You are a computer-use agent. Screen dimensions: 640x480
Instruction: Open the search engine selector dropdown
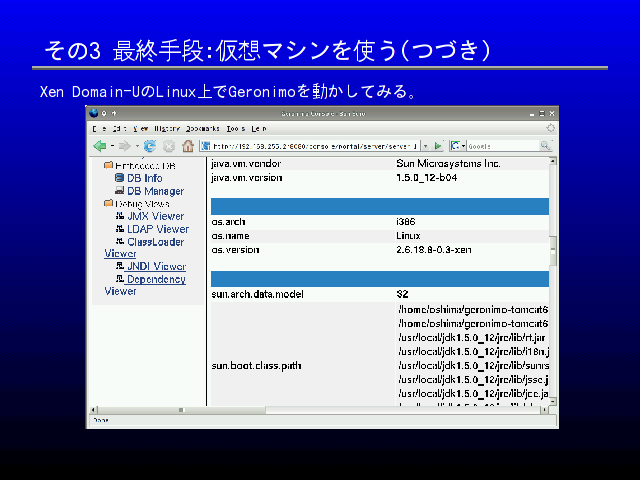pos(463,146)
